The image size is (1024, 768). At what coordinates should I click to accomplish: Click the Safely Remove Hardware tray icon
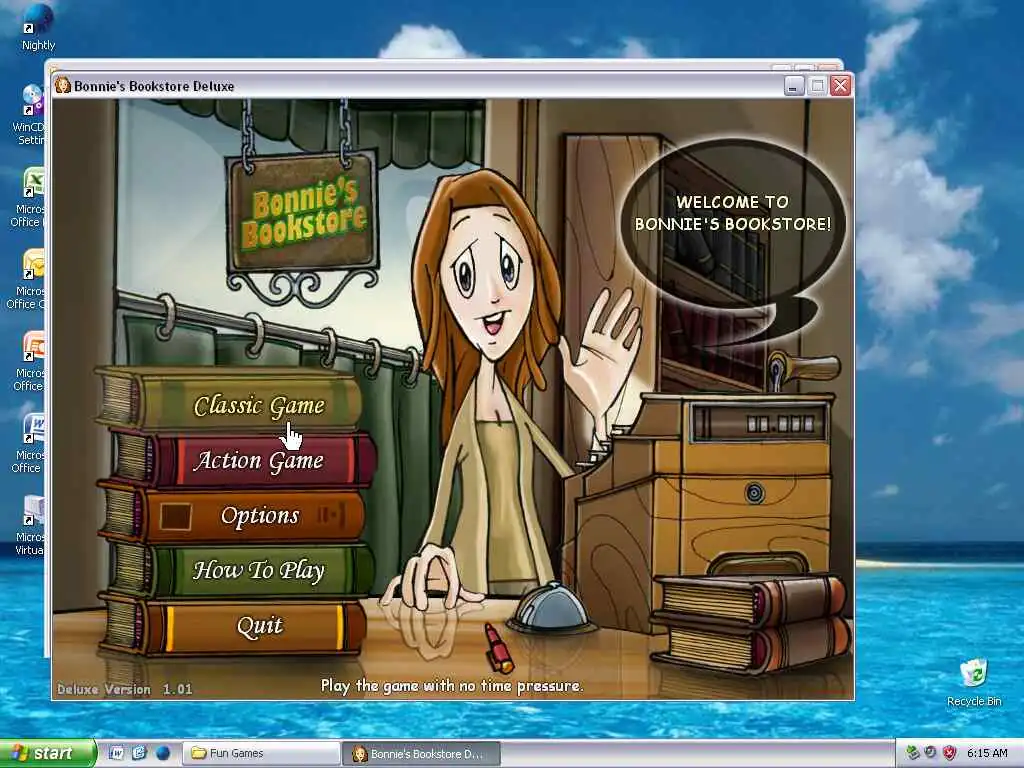point(913,753)
